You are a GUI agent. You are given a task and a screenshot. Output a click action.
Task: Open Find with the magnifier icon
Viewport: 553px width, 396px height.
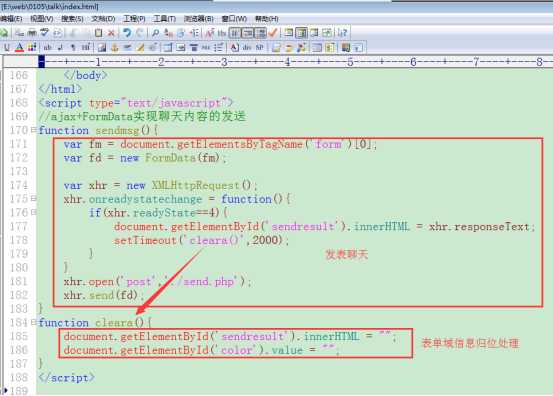pyautogui.click(x=155, y=33)
